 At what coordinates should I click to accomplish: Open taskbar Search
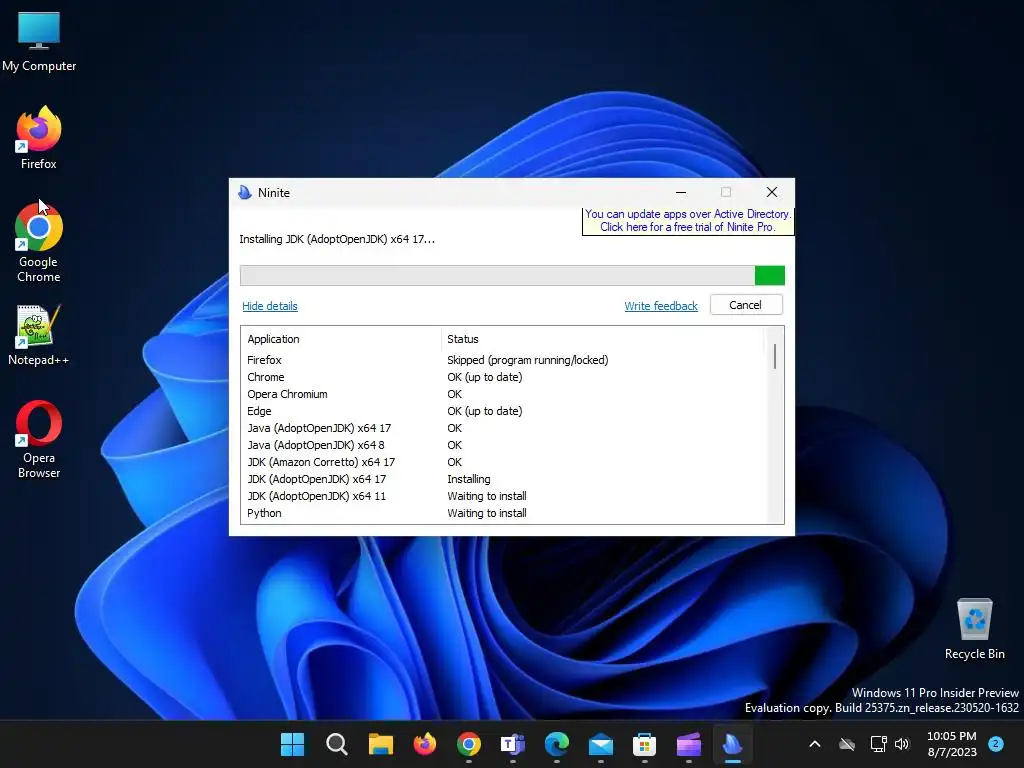tap(336, 744)
